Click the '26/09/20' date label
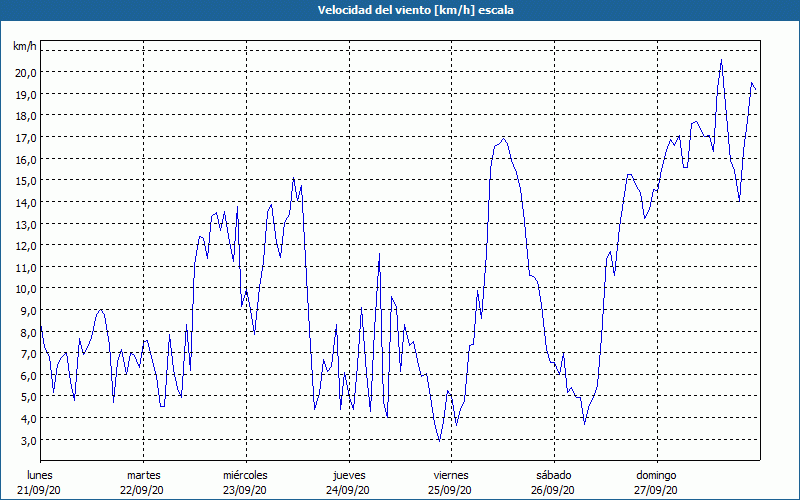 (553, 490)
